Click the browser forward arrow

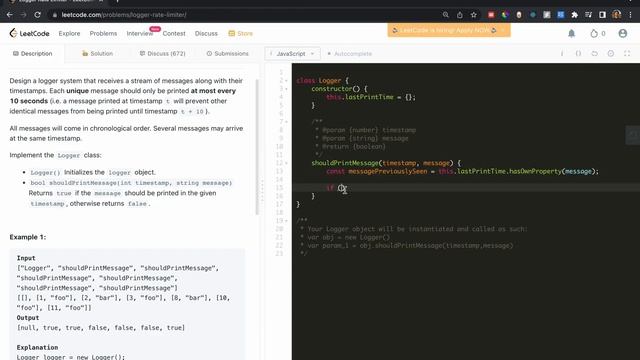(23, 15)
